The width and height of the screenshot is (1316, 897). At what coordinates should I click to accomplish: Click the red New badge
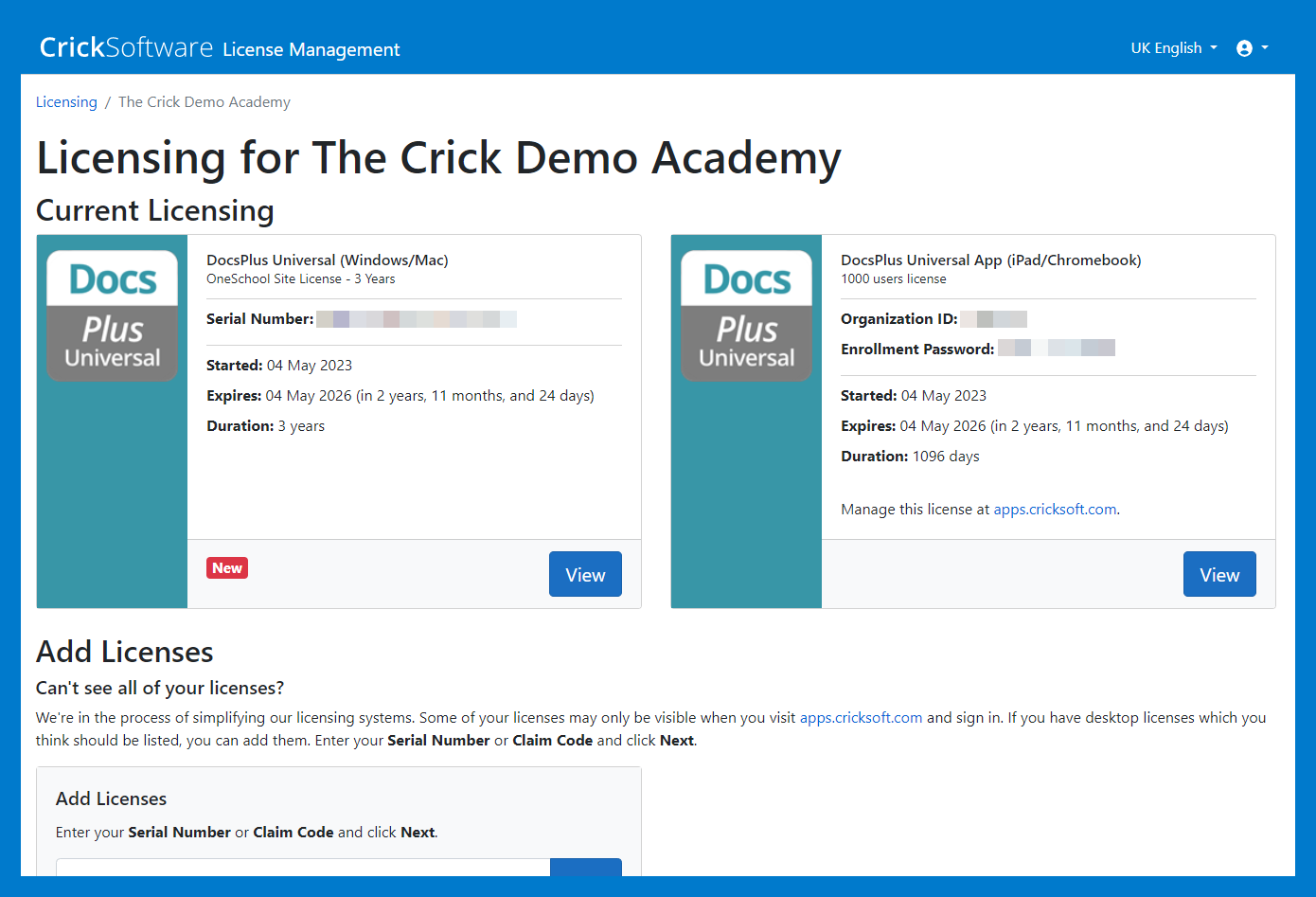click(227, 568)
